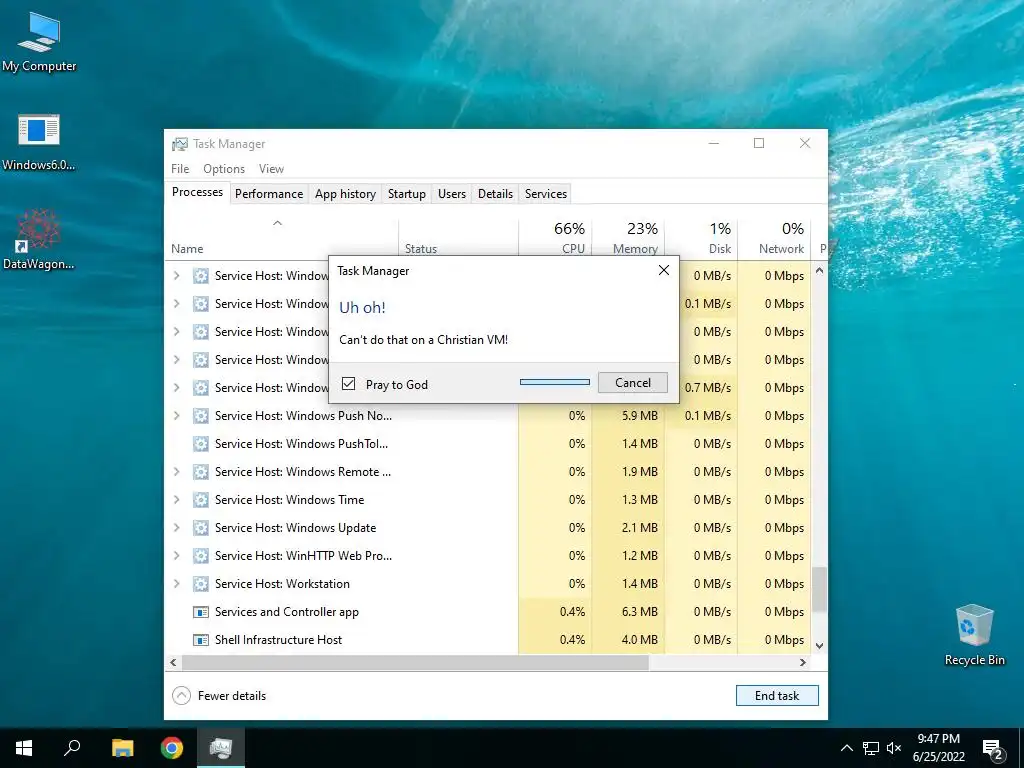The image size is (1024, 768).
Task: Switch to the App history tab
Action: (345, 193)
